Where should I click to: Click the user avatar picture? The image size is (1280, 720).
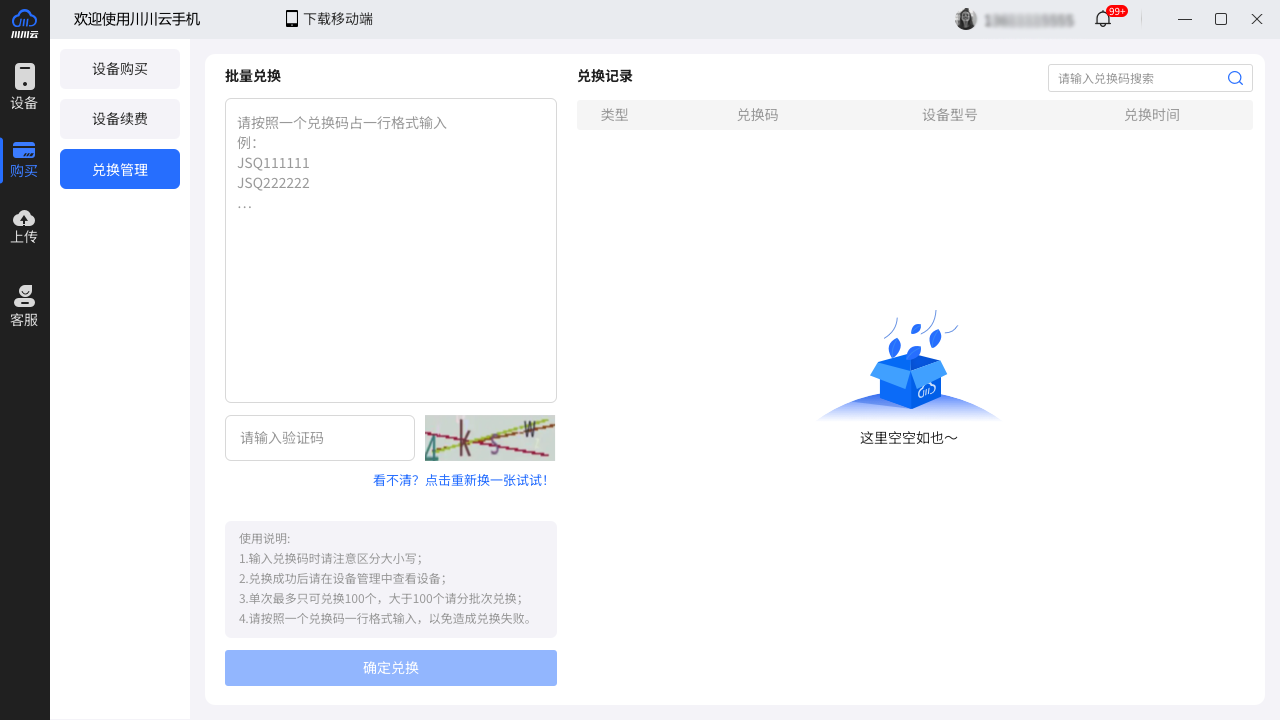965,19
